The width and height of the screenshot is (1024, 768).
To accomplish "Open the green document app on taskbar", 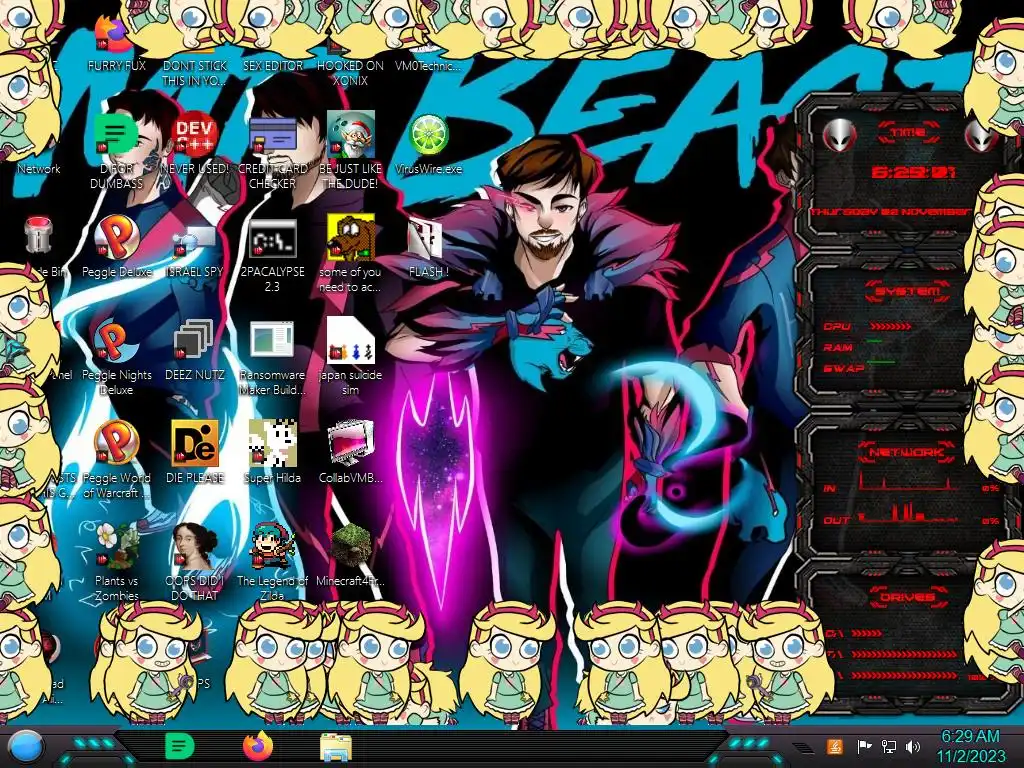I will coord(179,746).
